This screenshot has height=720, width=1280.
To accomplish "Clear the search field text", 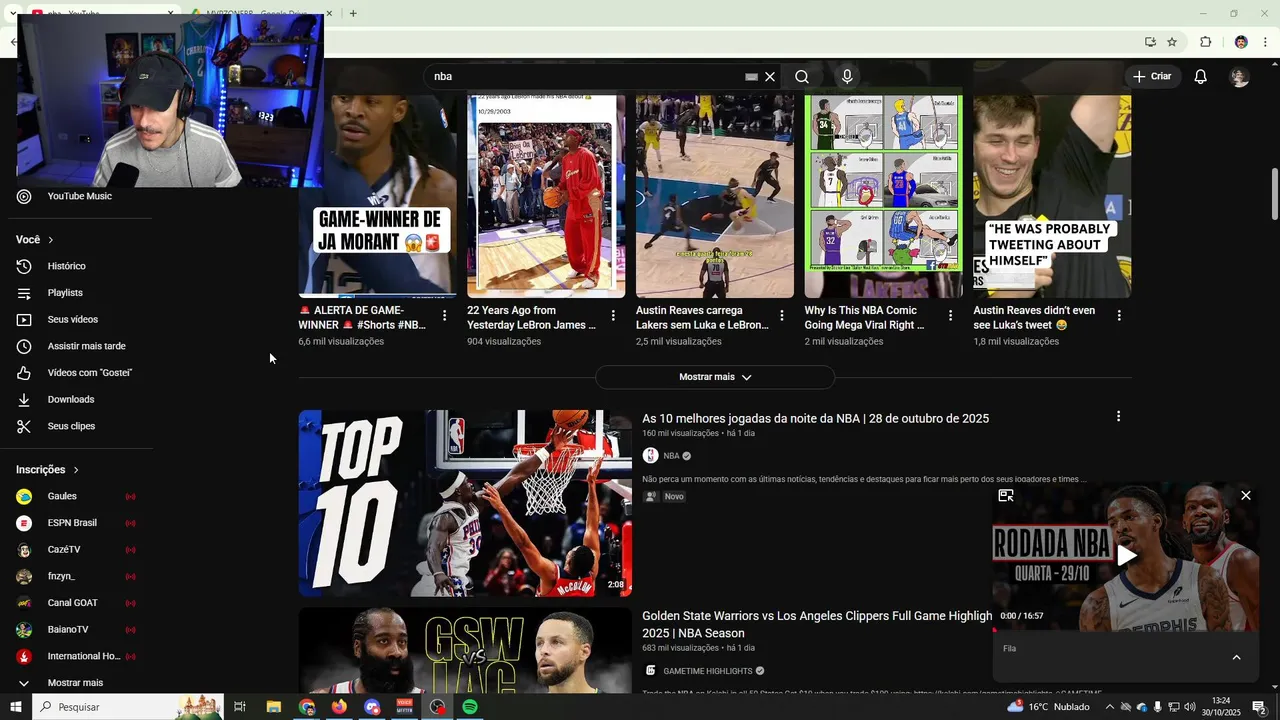I will click(x=770, y=77).
